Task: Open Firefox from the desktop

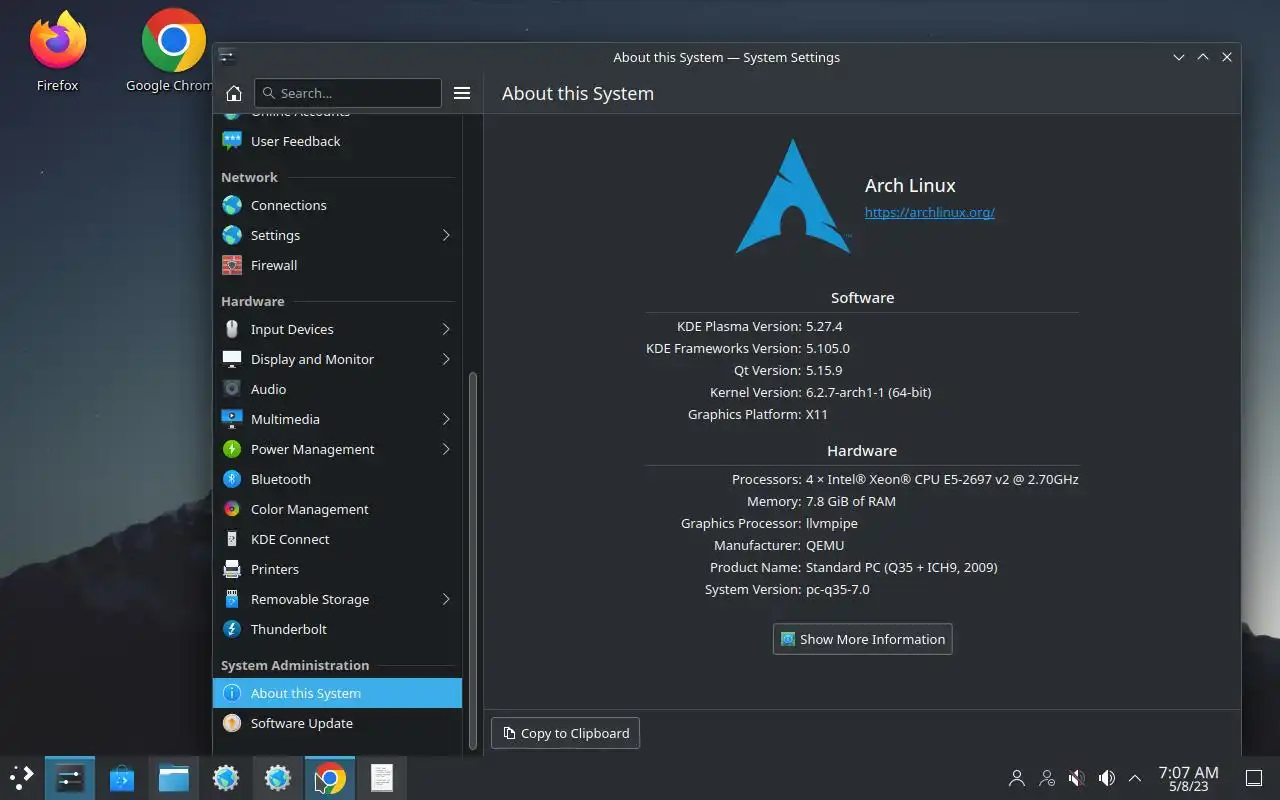Action: click(57, 52)
